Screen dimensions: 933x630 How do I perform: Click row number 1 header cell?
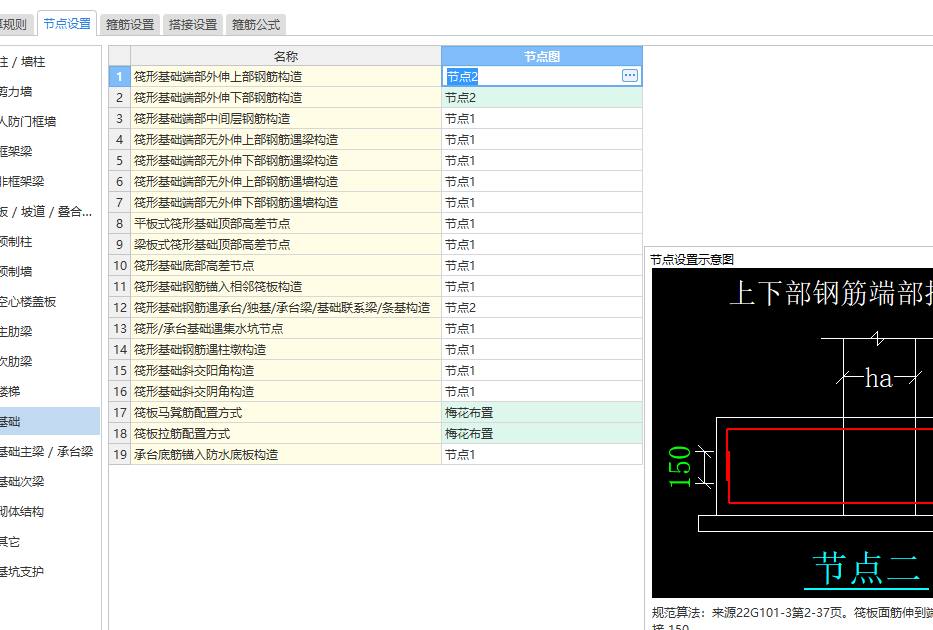click(120, 76)
